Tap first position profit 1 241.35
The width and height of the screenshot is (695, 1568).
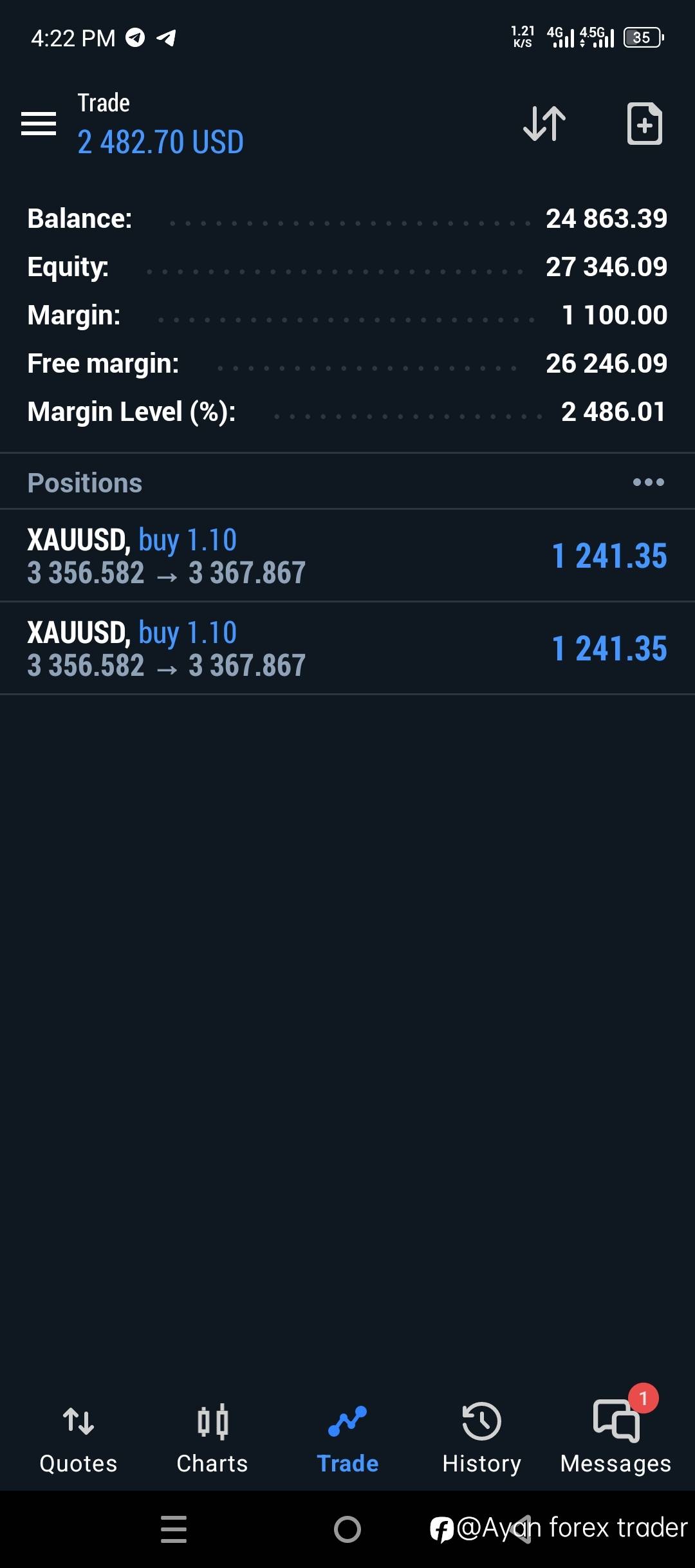[x=609, y=556]
